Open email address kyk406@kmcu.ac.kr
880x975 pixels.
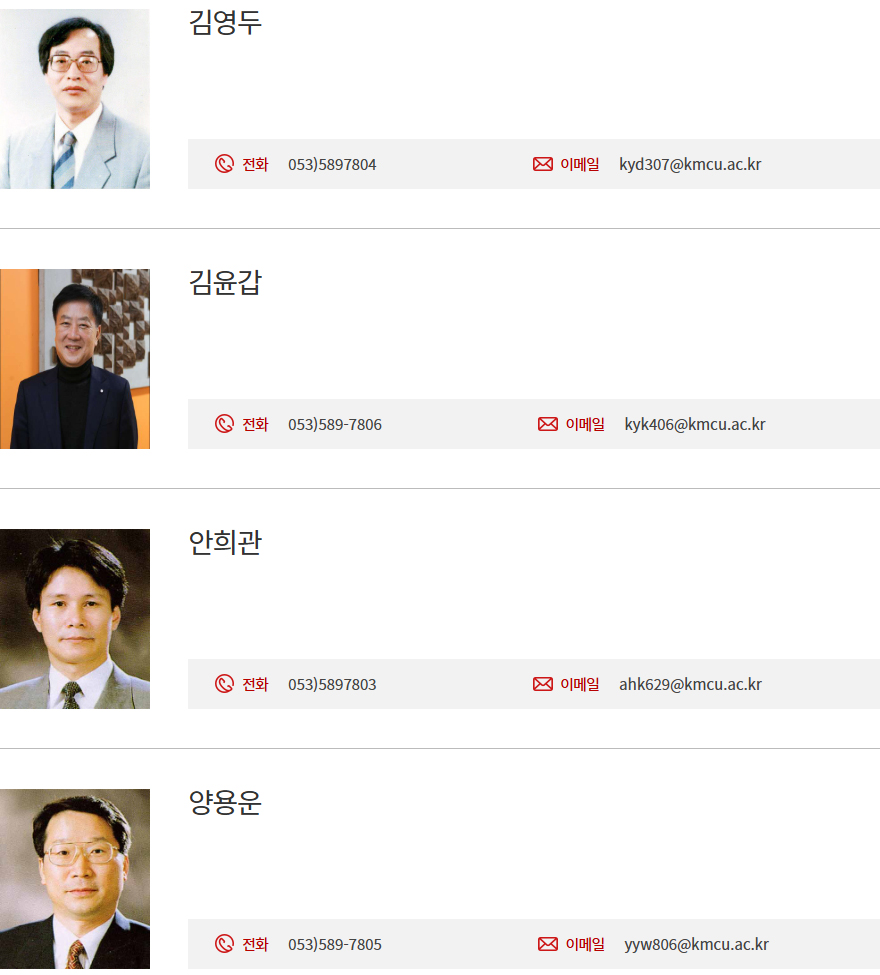point(695,425)
